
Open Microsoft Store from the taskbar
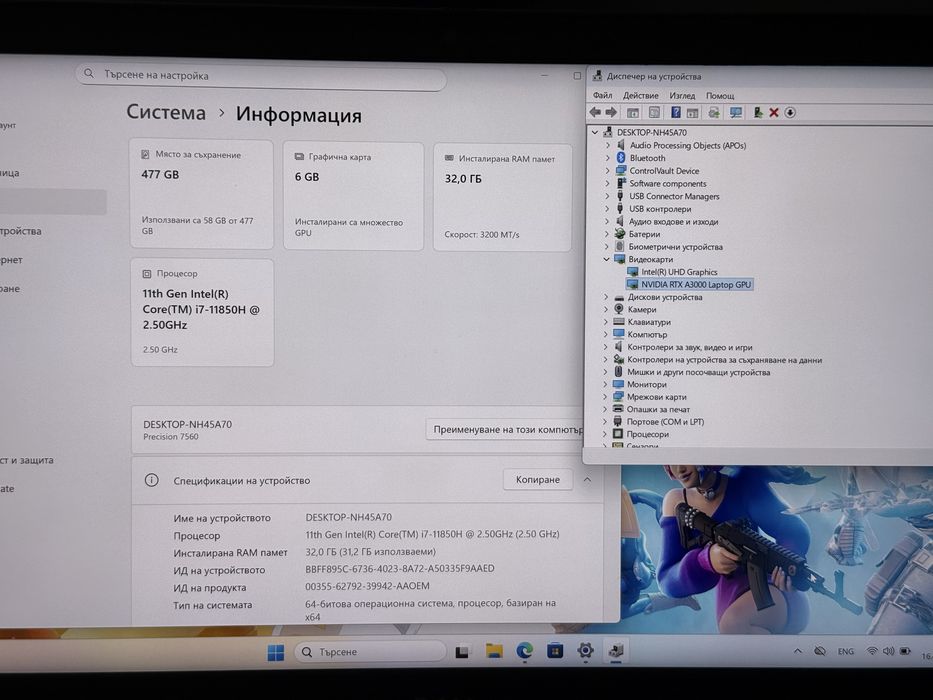pyautogui.click(x=555, y=651)
